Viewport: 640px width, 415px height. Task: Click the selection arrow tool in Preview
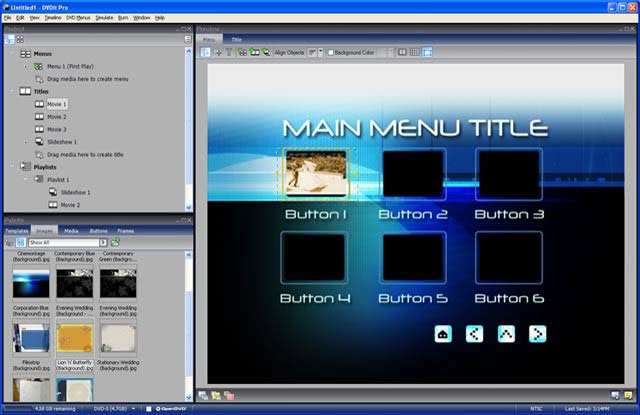[204, 51]
